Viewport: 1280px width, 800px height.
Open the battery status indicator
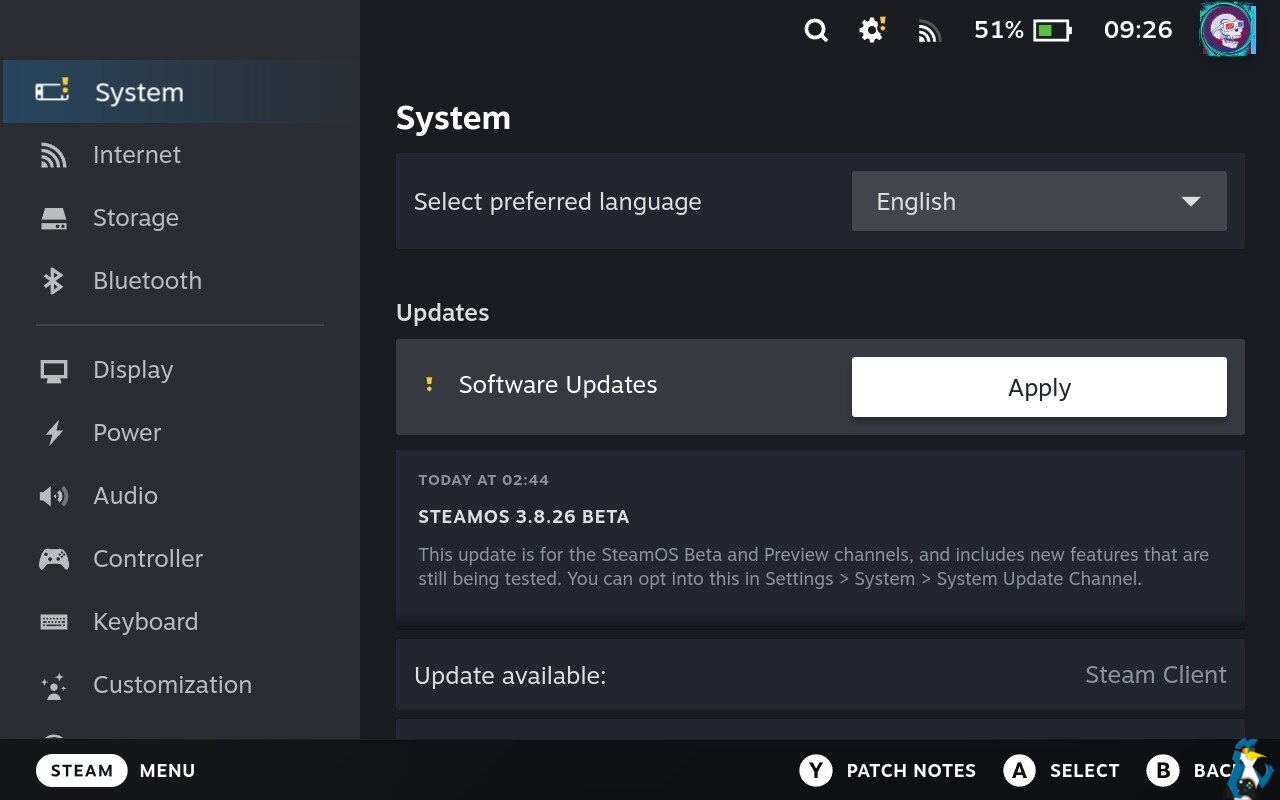pyautogui.click(x=1052, y=31)
